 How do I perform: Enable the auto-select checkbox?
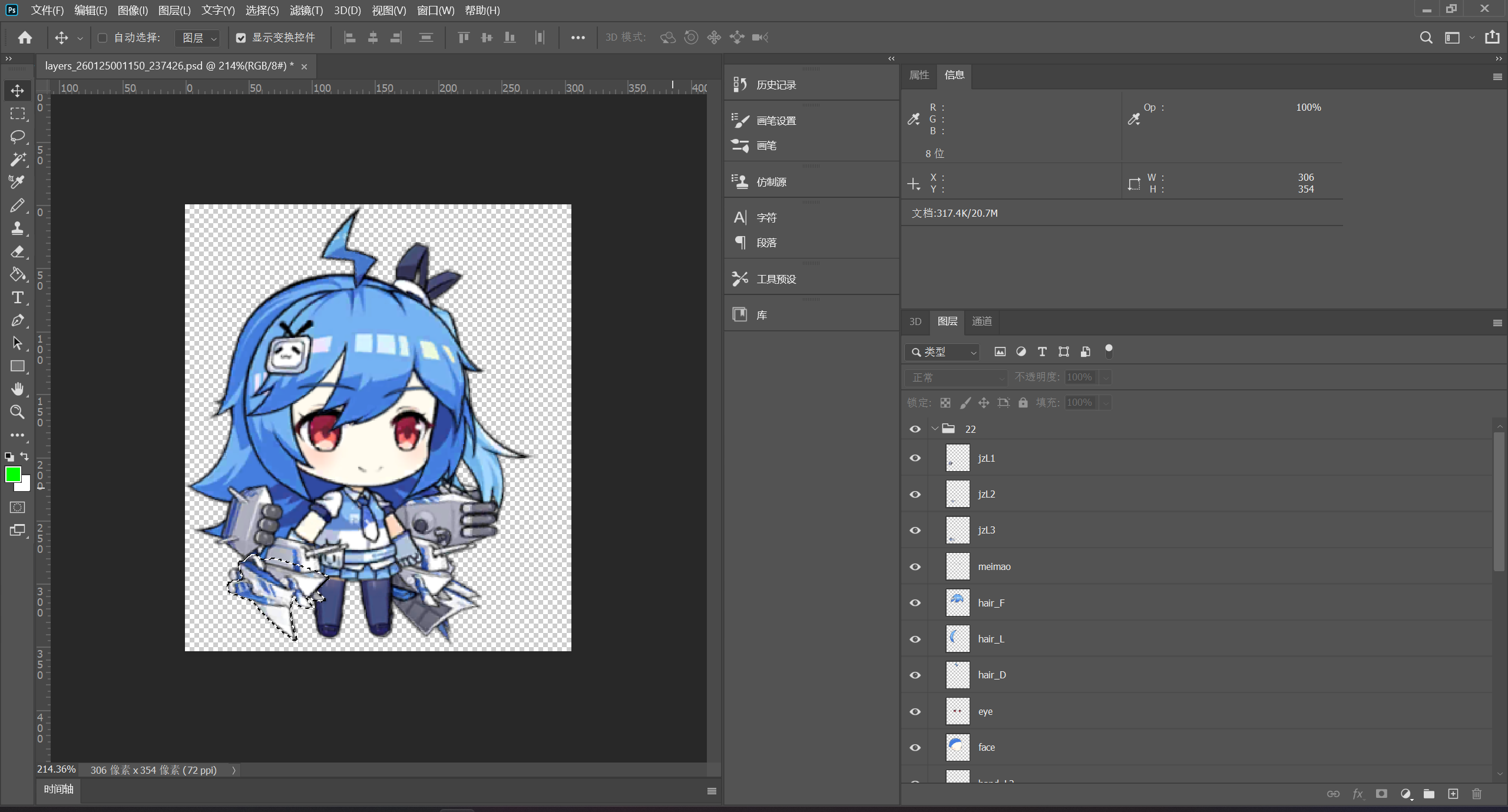[102, 38]
